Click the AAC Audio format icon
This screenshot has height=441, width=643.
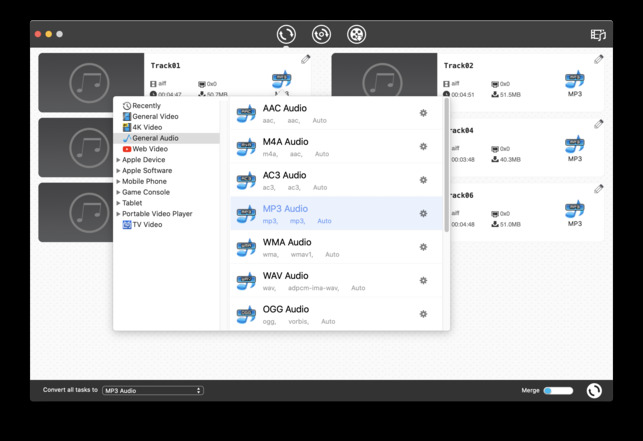click(246, 114)
